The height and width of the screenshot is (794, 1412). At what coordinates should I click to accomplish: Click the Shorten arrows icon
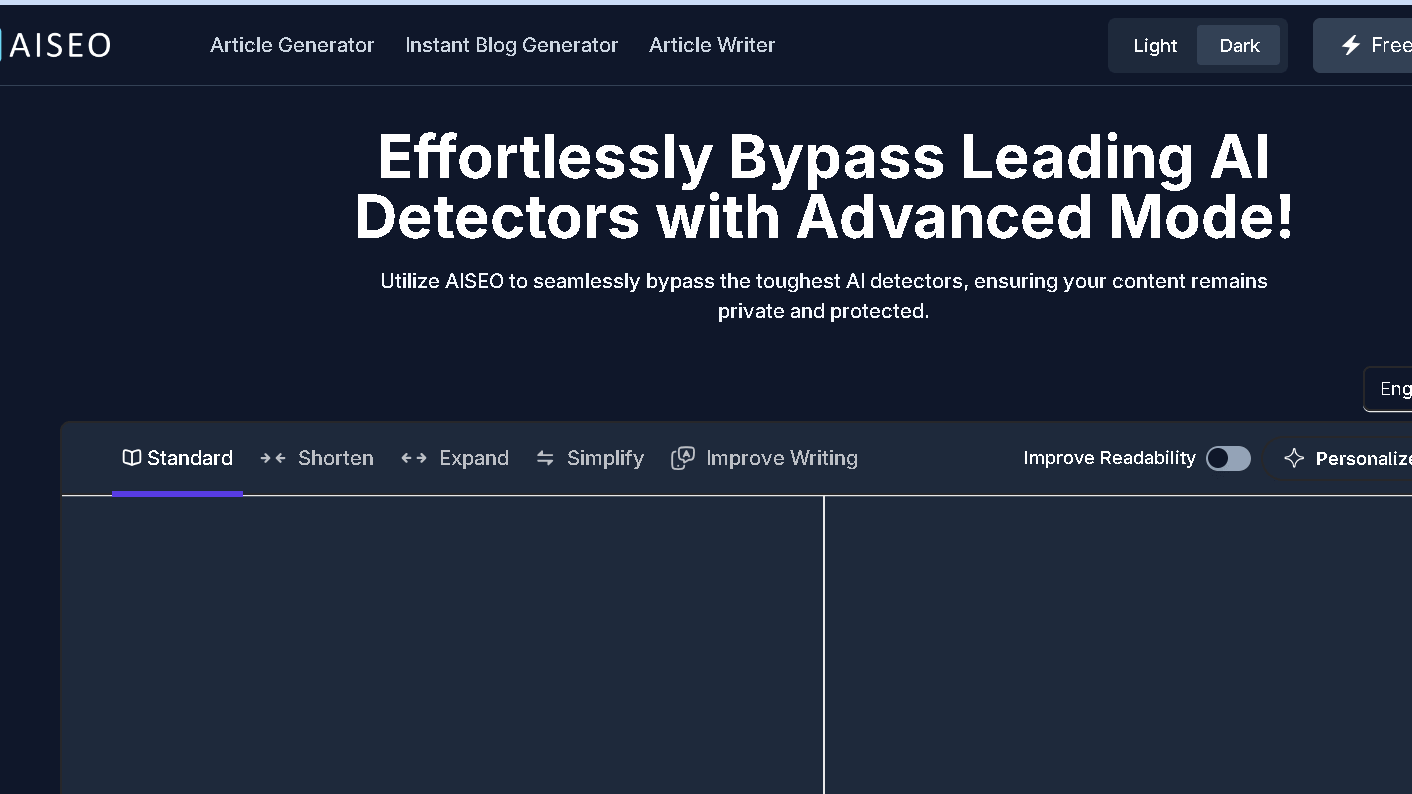pos(273,458)
